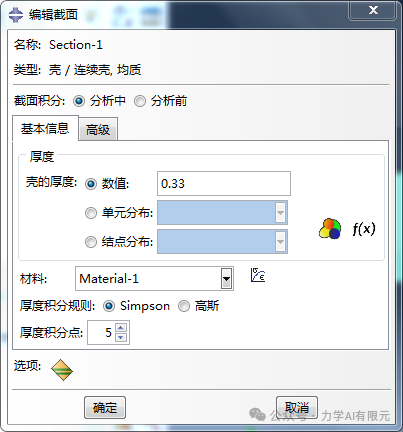
Task: Increase thickness integration points with up arrow
Action: tap(121, 328)
